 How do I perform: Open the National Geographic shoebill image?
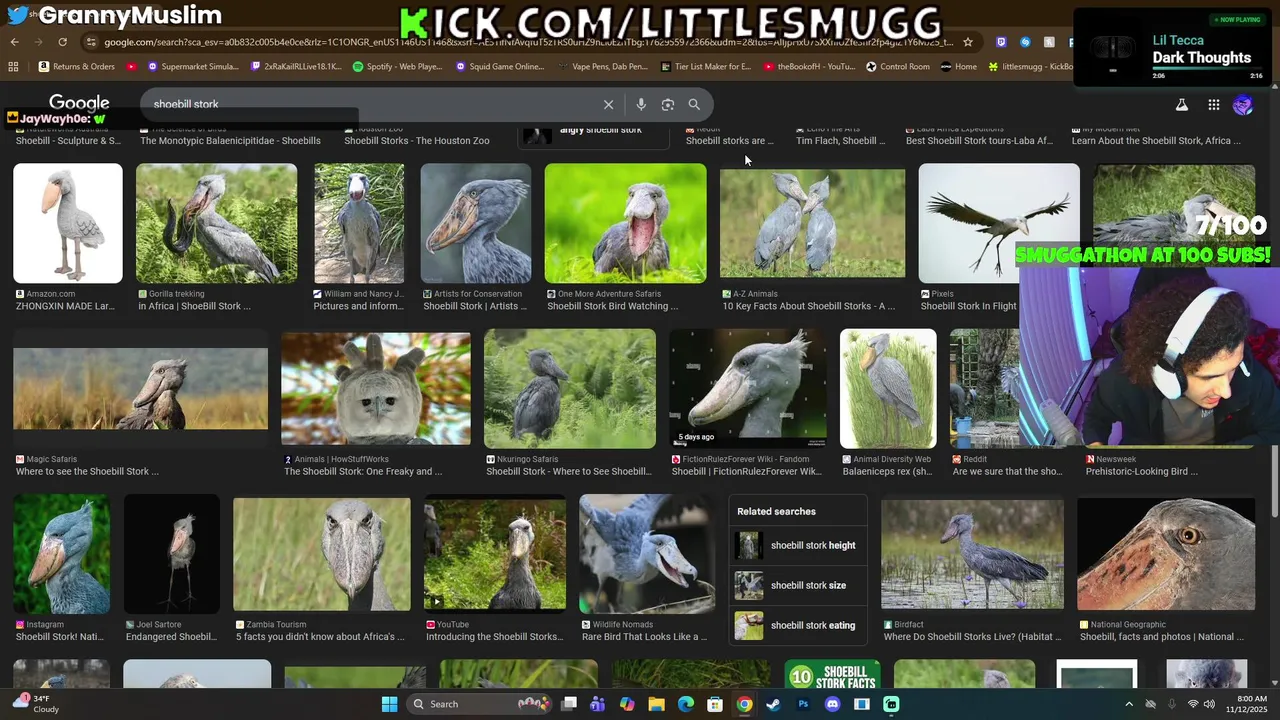tap(1166, 553)
